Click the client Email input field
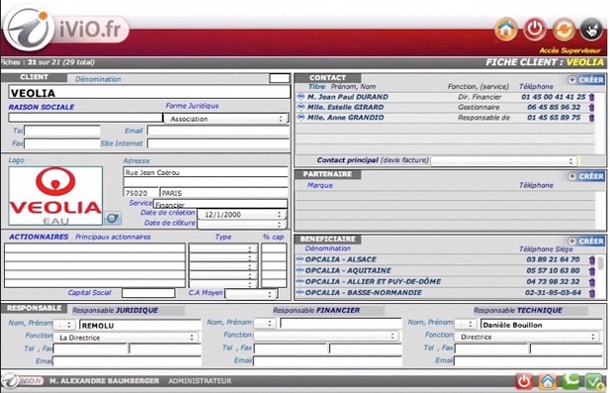610x393 pixels. (x=218, y=130)
